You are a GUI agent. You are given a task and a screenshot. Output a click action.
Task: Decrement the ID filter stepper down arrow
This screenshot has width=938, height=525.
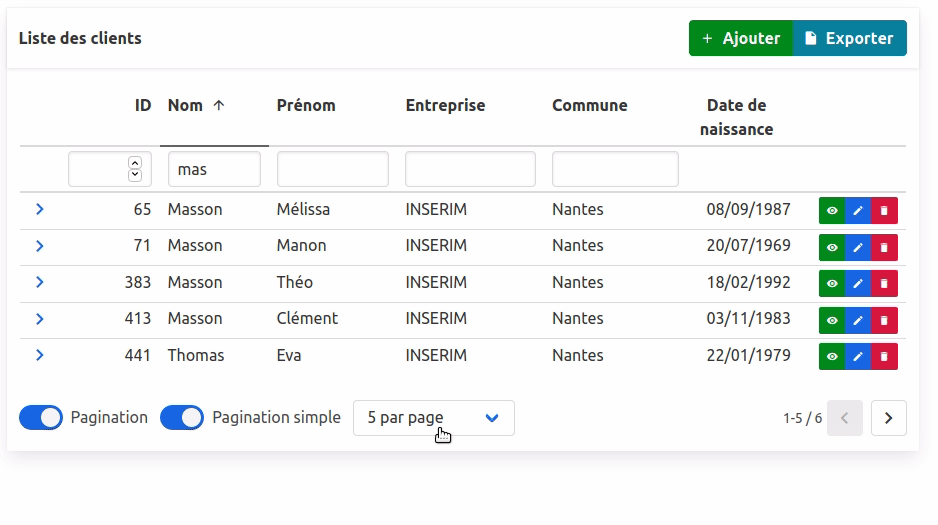pyautogui.click(x=135, y=175)
